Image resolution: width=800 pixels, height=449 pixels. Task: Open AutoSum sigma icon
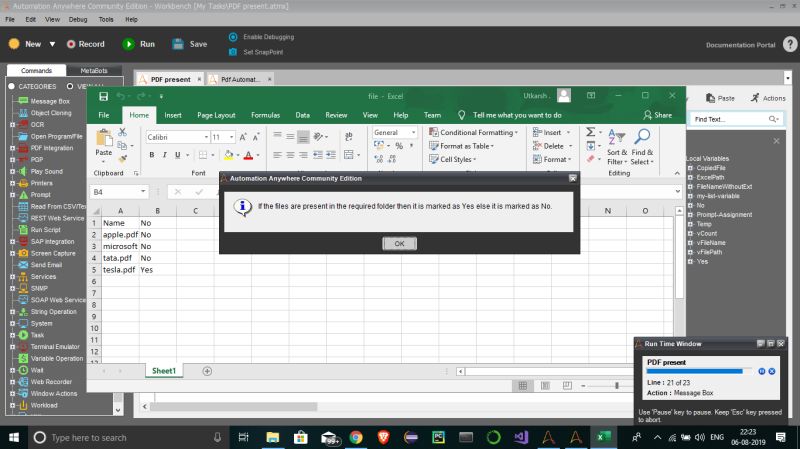pyautogui.click(x=590, y=132)
